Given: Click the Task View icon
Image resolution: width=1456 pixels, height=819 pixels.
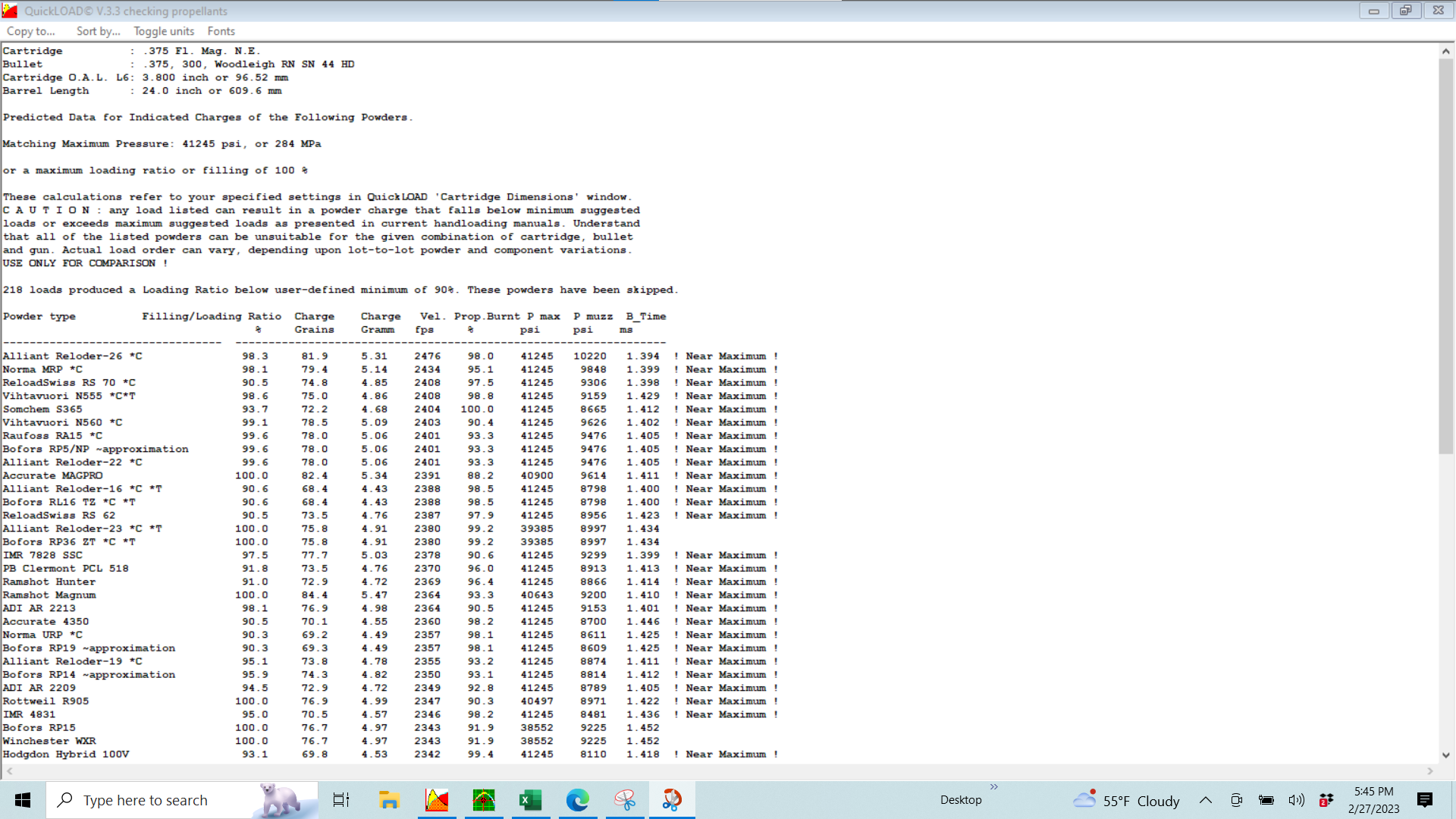Looking at the screenshot, I should point(341,800).
